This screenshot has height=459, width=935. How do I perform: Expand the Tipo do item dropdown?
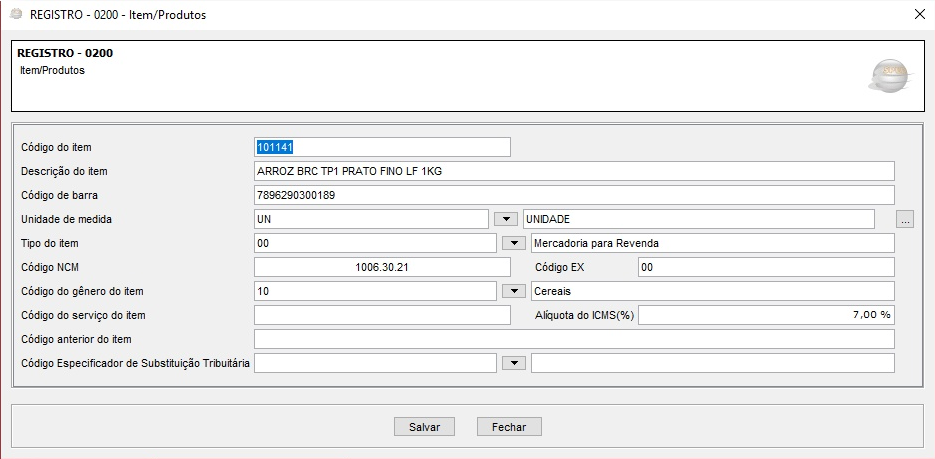(512, 243)
